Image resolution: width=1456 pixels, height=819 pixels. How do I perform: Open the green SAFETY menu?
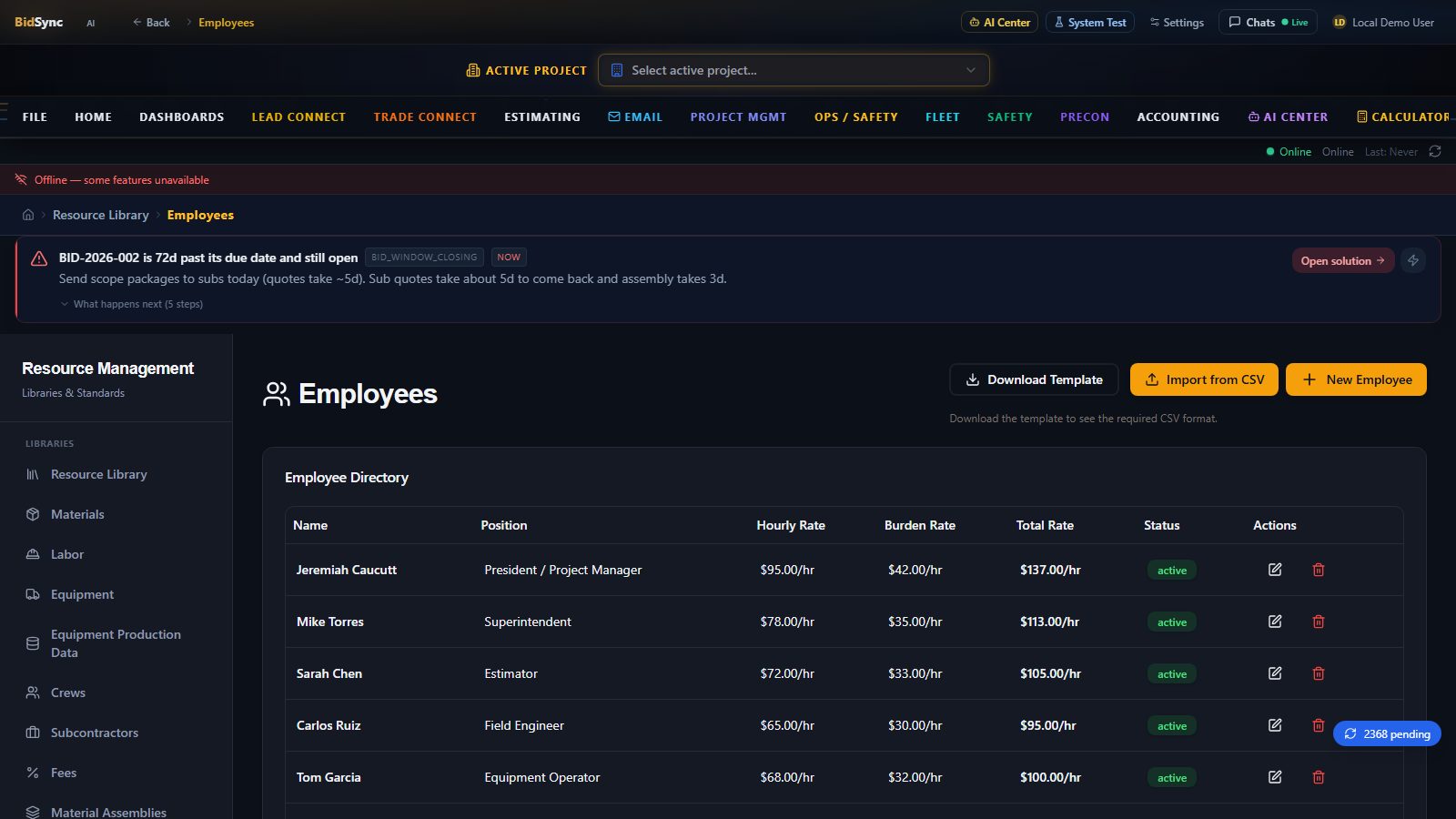[x=1010, y=116]
